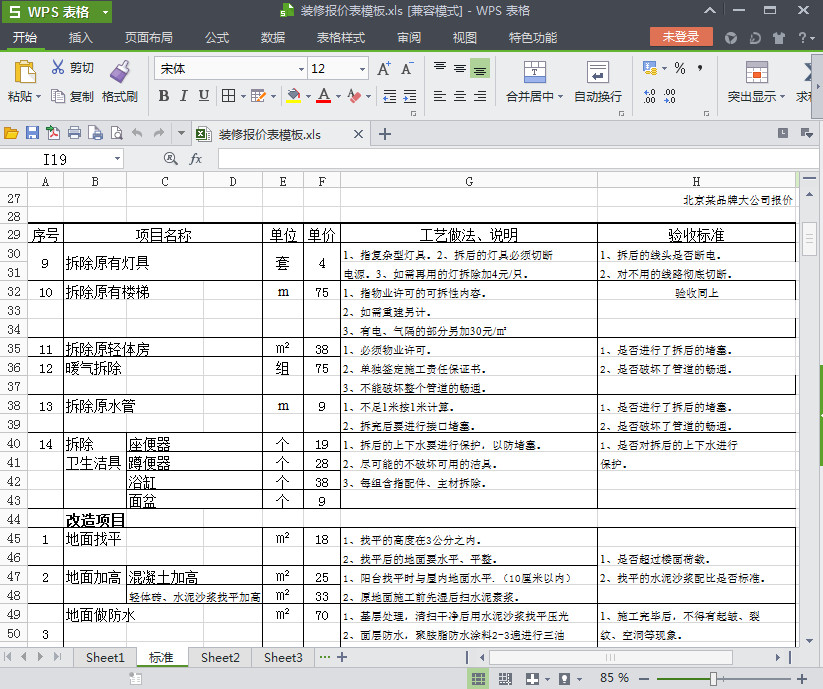Align text right
This screenshot has height=689, width=823.
480,96
